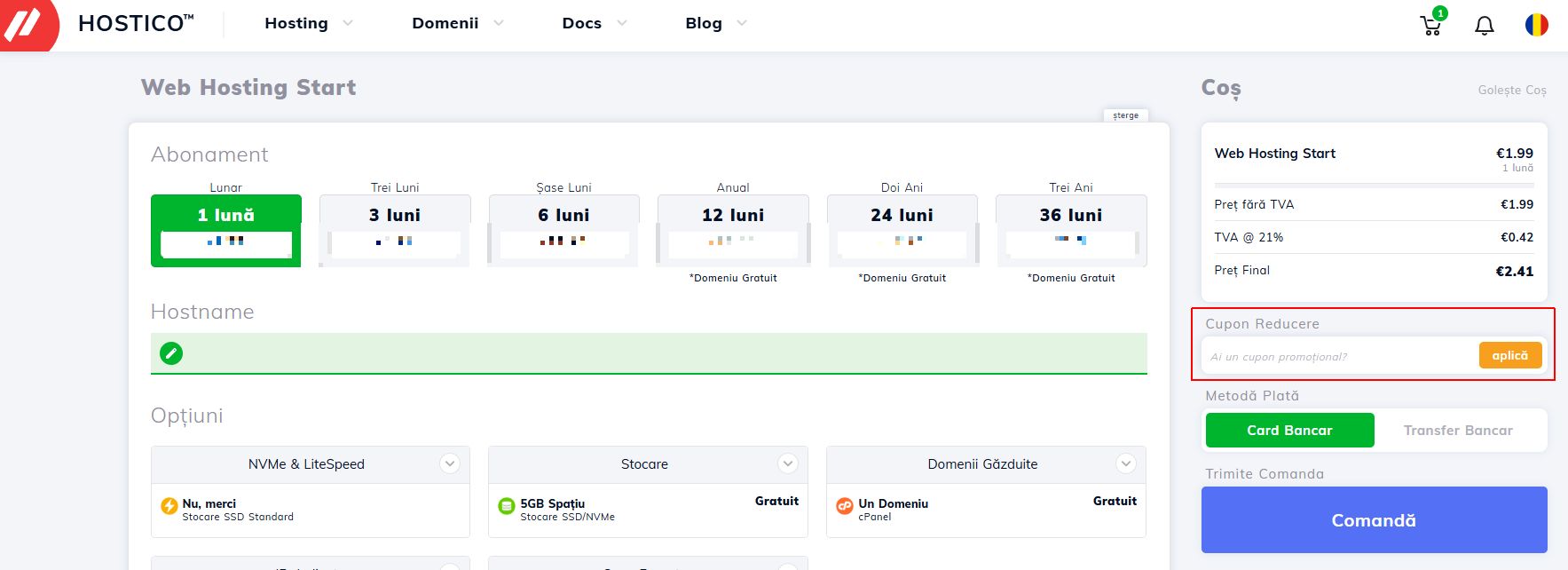Click the green storage icon by 5GB Spațiu
The height and width of the screenshot is (570, 1568).
pyautogui.click(x=507, y=506)
